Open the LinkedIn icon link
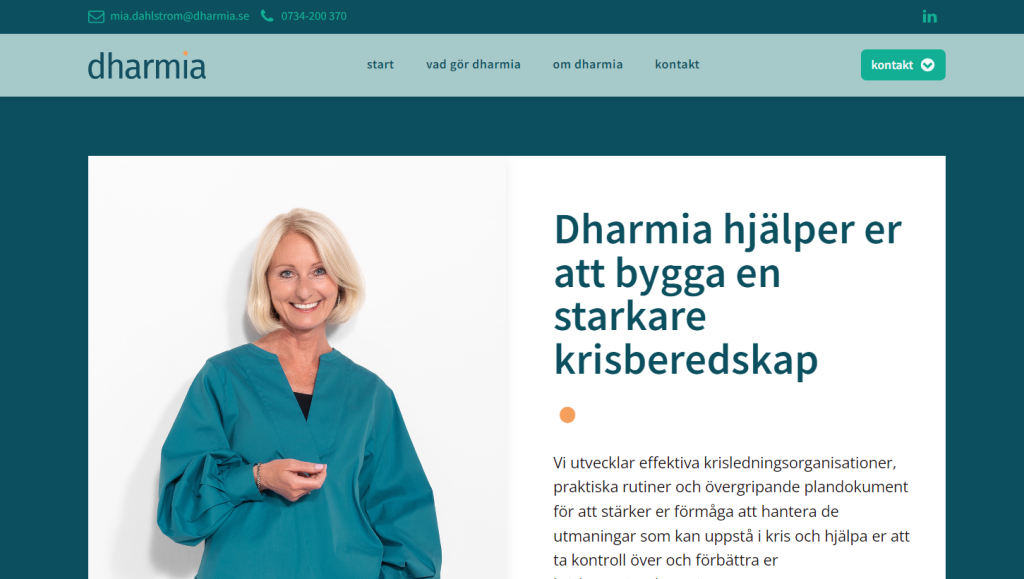The width and height of the screenshot is (1024, 579). (929, 16)
